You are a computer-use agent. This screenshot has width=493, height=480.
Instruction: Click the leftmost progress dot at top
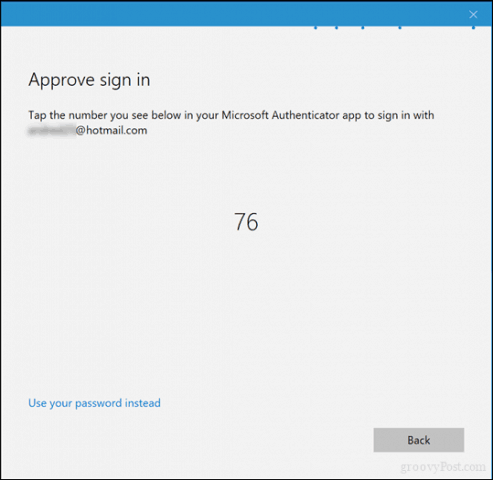click(315, 27)
